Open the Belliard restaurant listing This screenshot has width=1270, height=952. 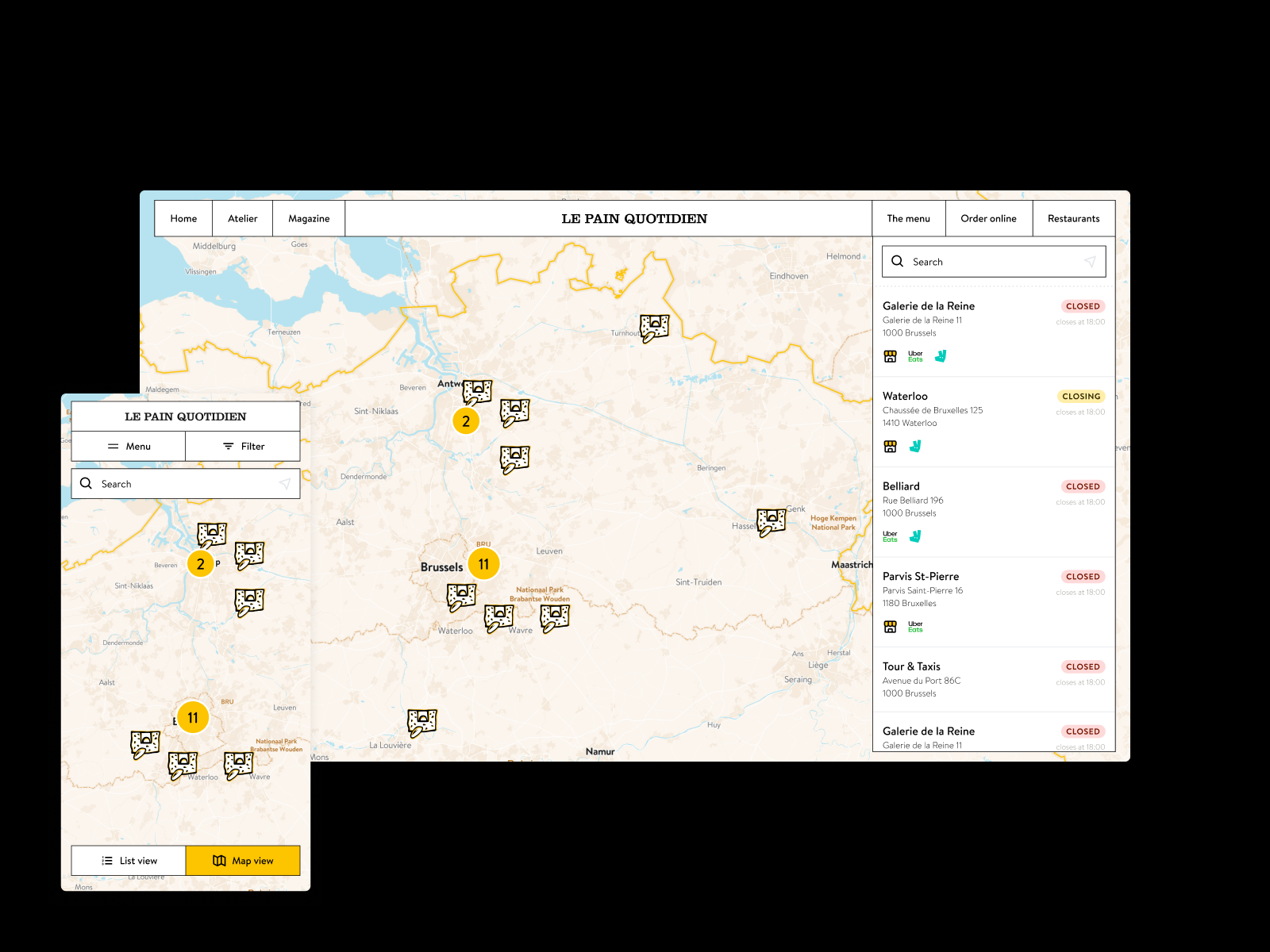click(994, 512)
